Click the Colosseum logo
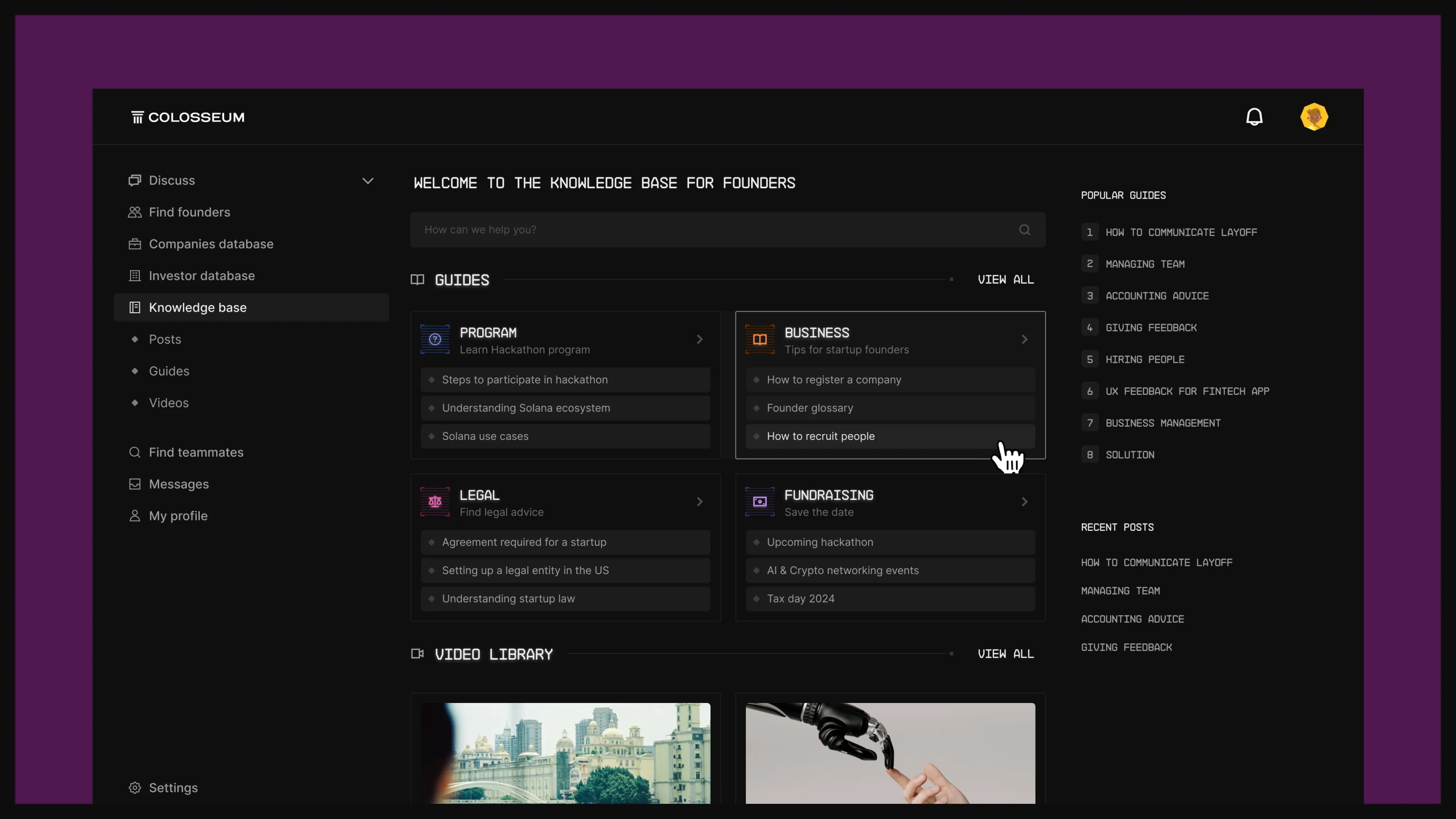 [x=188, y=117]
